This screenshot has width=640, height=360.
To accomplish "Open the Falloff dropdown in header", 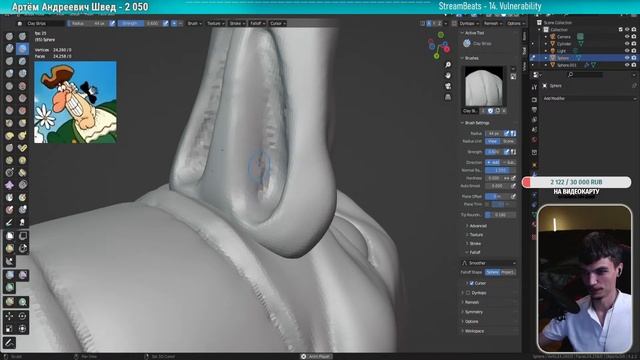I will pyautogui.click(x=257, y=23).
